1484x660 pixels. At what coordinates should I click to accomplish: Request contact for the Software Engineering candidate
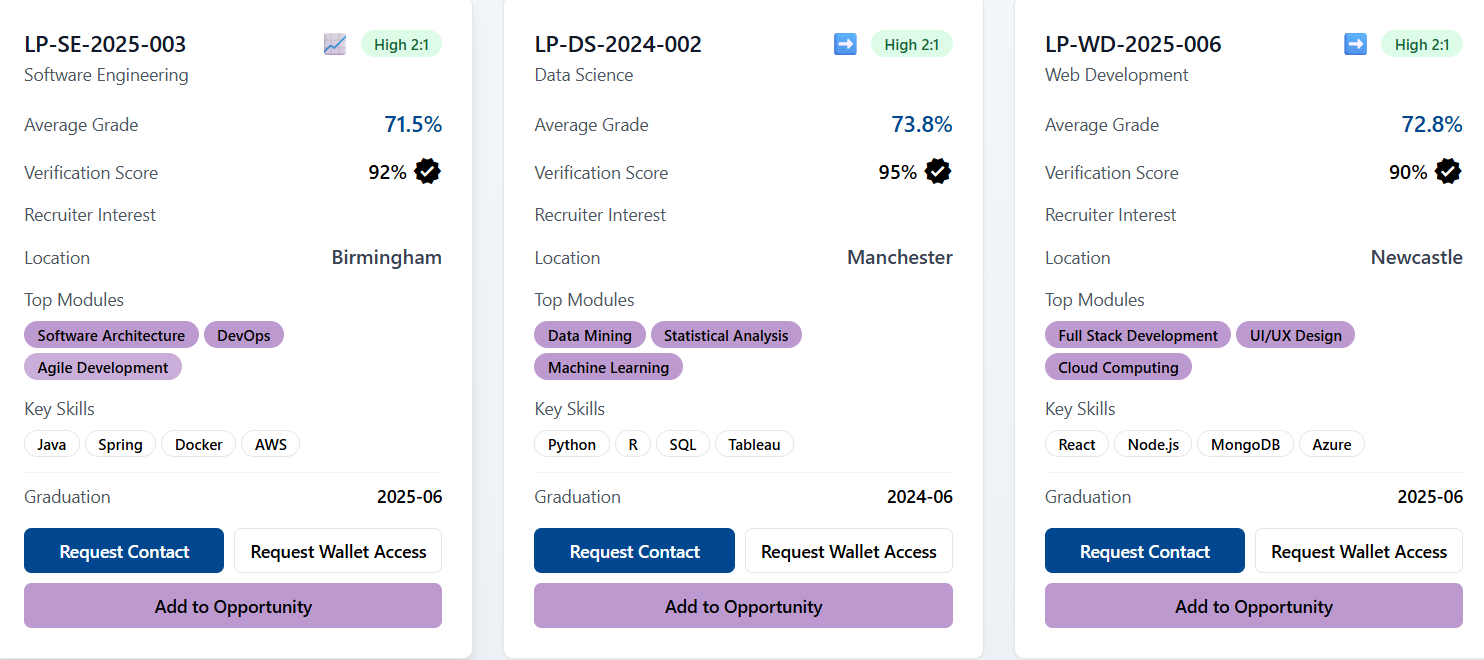point(124,551)
